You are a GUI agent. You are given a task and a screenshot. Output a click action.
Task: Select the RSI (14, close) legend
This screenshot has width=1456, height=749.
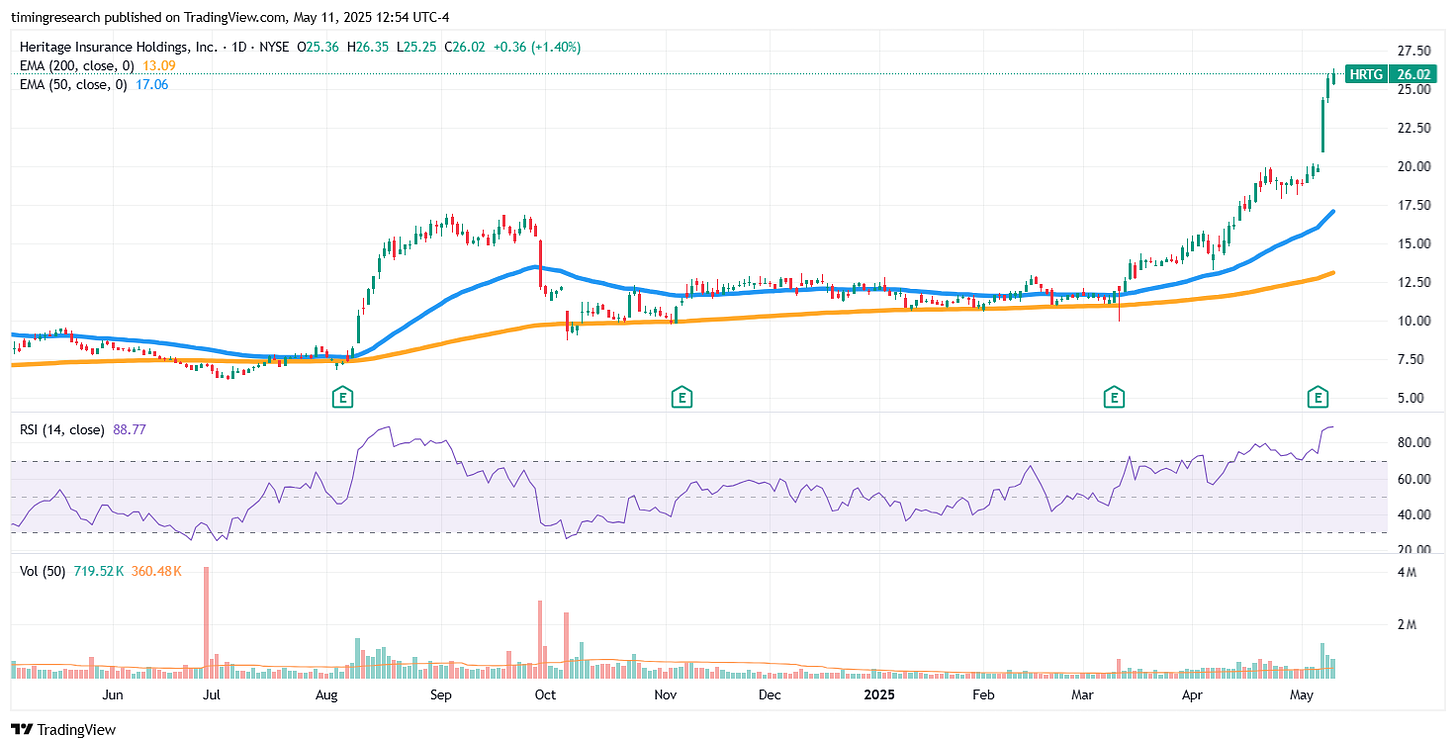point(62,430)
